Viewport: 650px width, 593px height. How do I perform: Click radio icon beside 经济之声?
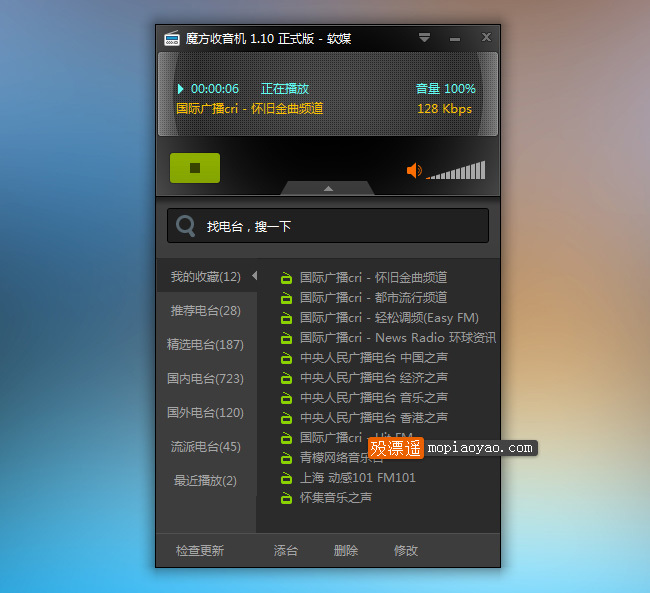(x=286, y=377)
